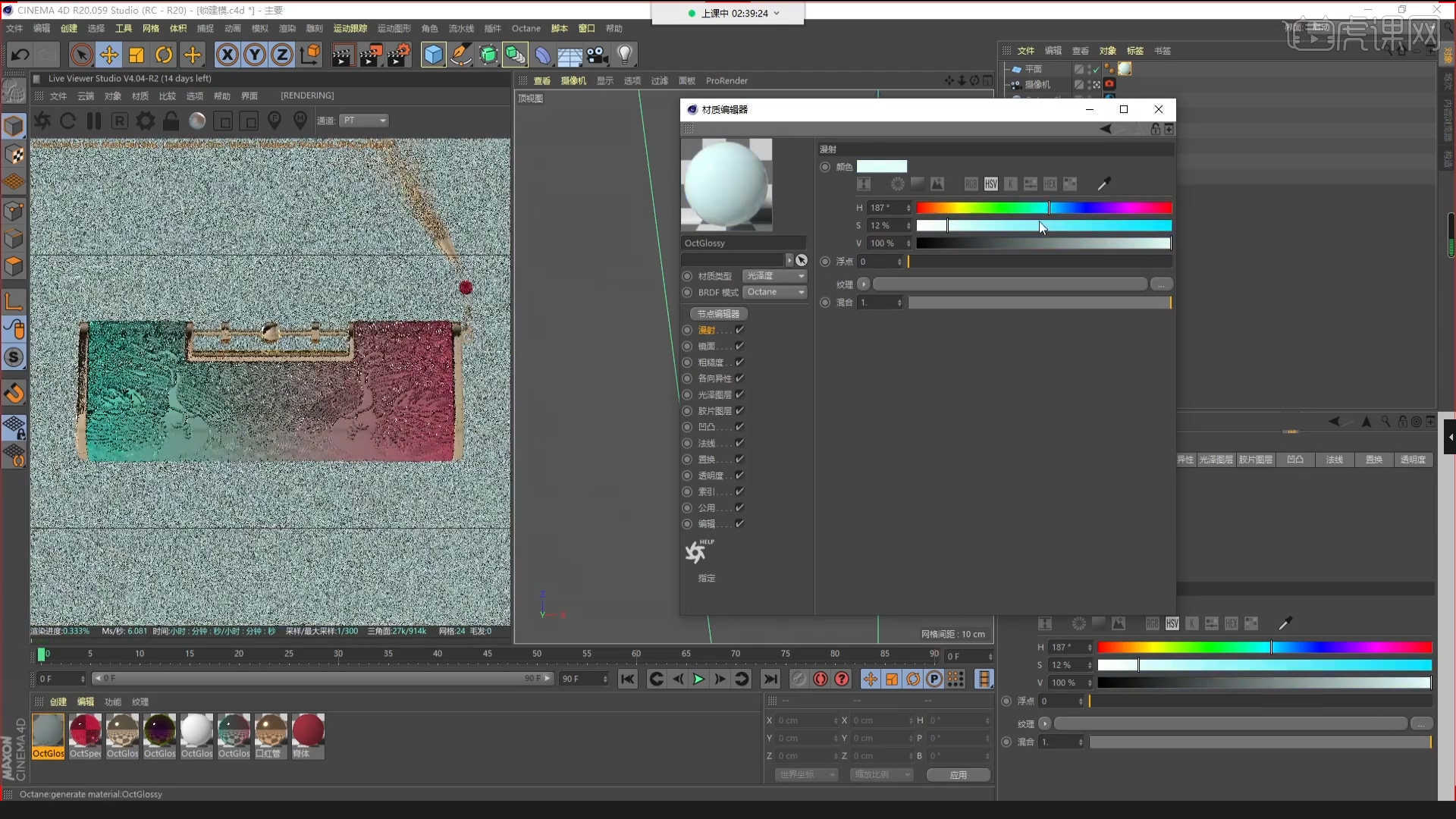Viewport: 1456px width, 819px height.
Task: Open the 摄像机 viewport menu
Action: (x=573, y=80)
